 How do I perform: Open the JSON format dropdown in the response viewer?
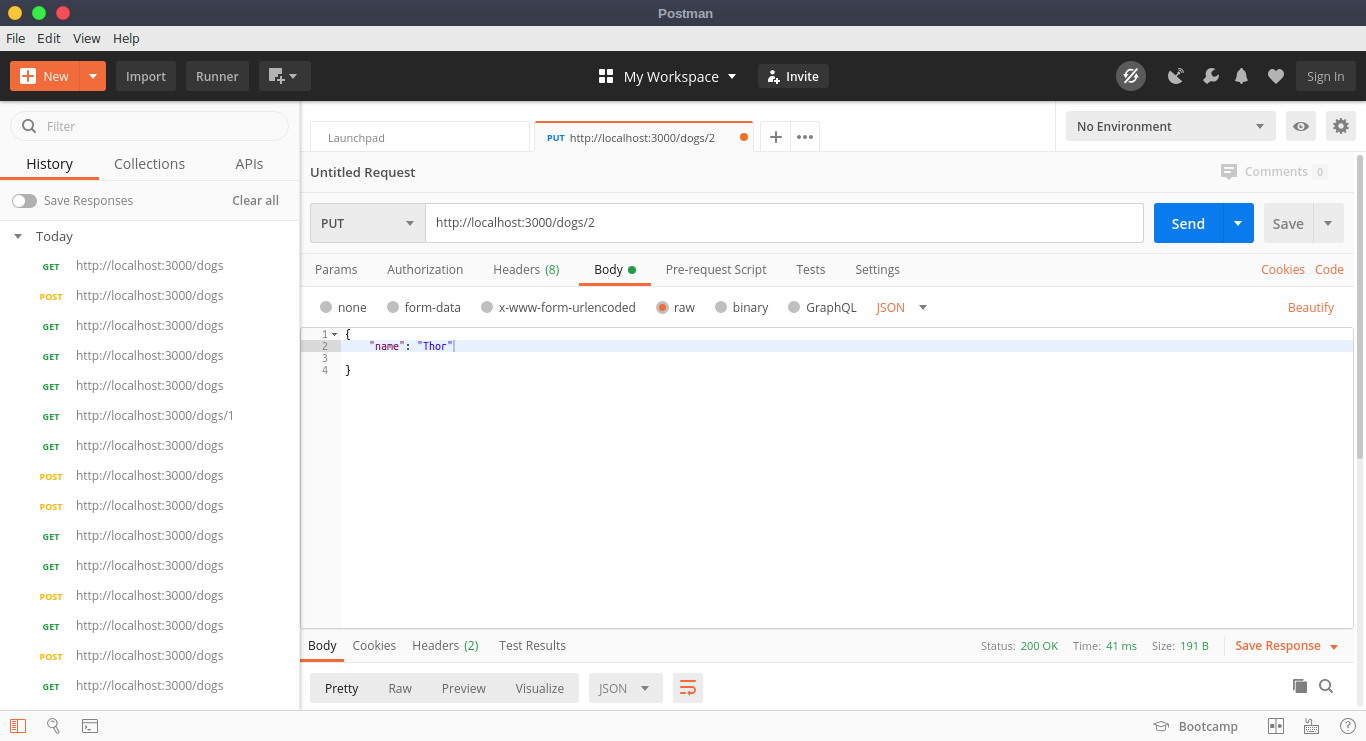point(626,688)
